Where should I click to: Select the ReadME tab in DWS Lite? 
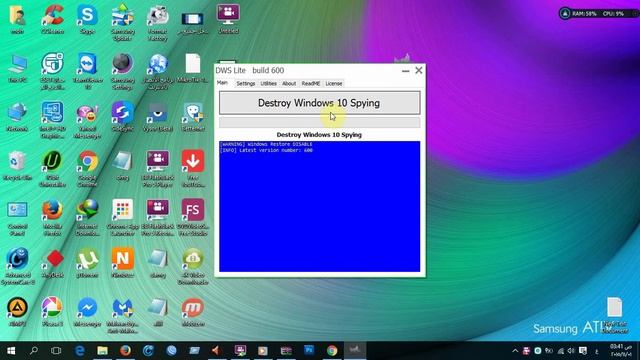tap(311, 83)
